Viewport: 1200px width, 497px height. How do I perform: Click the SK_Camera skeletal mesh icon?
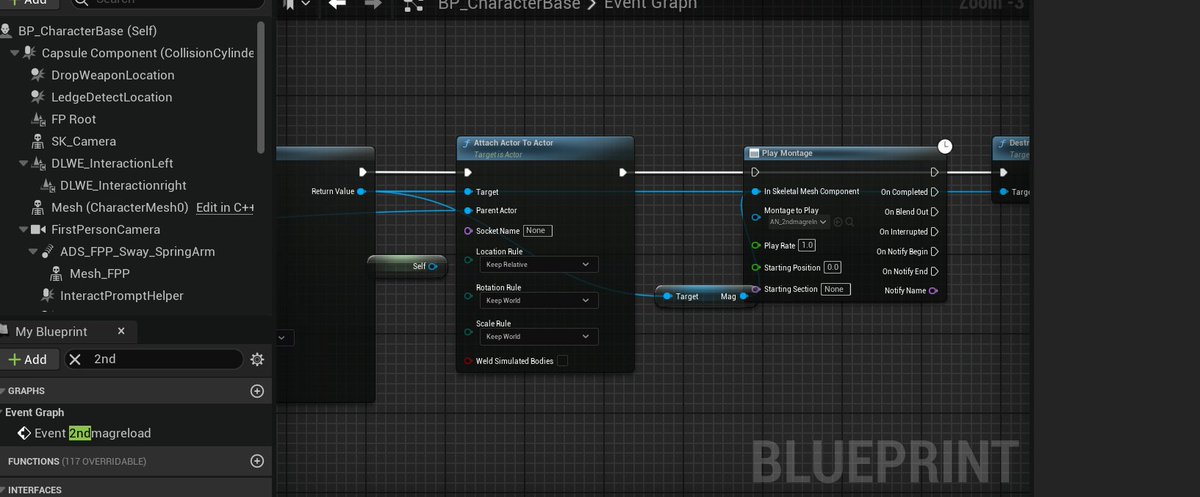39,141
